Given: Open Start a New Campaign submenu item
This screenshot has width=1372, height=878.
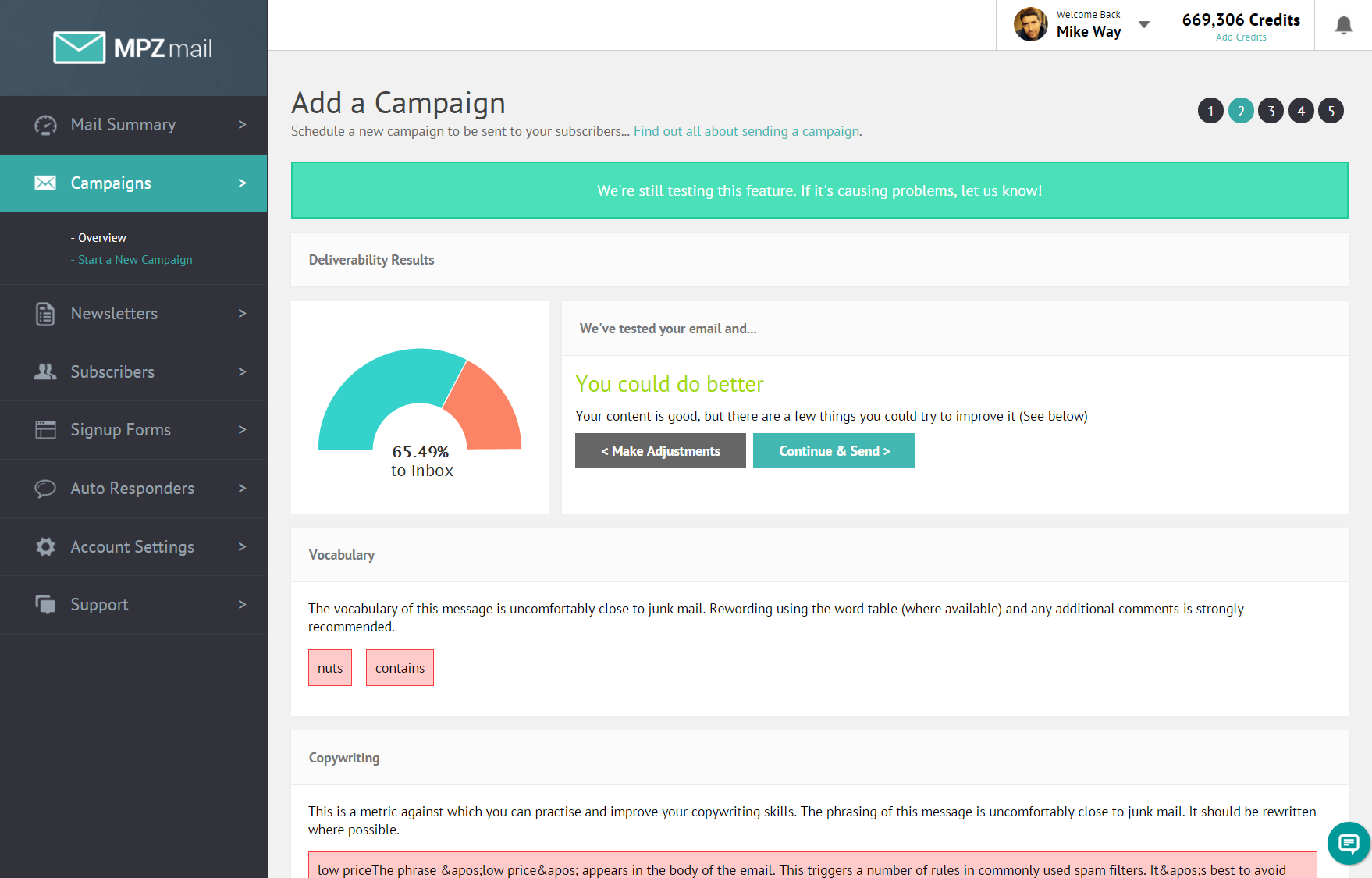Looking at the screenshot, I should coord(134,260).
